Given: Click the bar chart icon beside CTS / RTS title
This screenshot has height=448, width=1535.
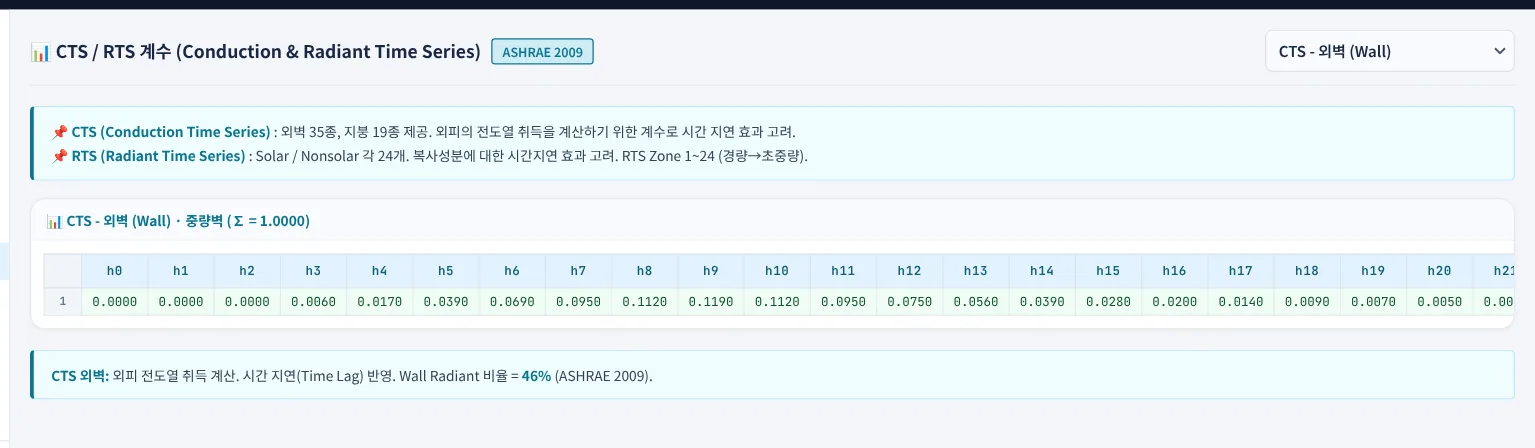Looking at the screenshot, I should pos(41,52).
